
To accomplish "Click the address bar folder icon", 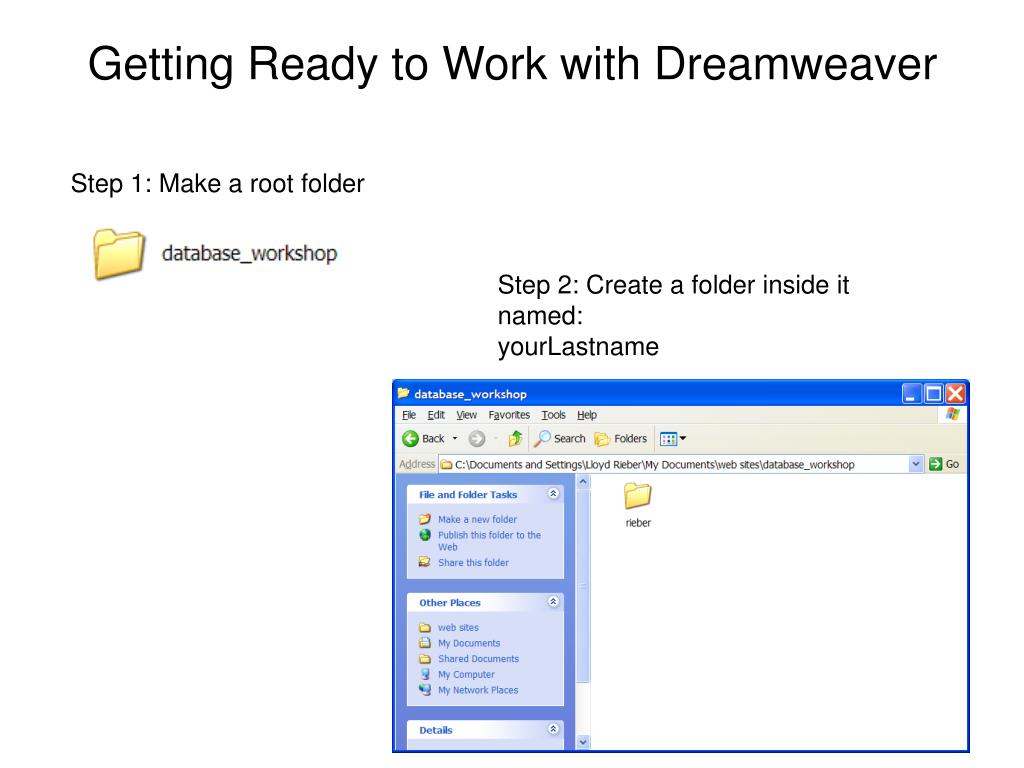I will click(x=447, y=464).
